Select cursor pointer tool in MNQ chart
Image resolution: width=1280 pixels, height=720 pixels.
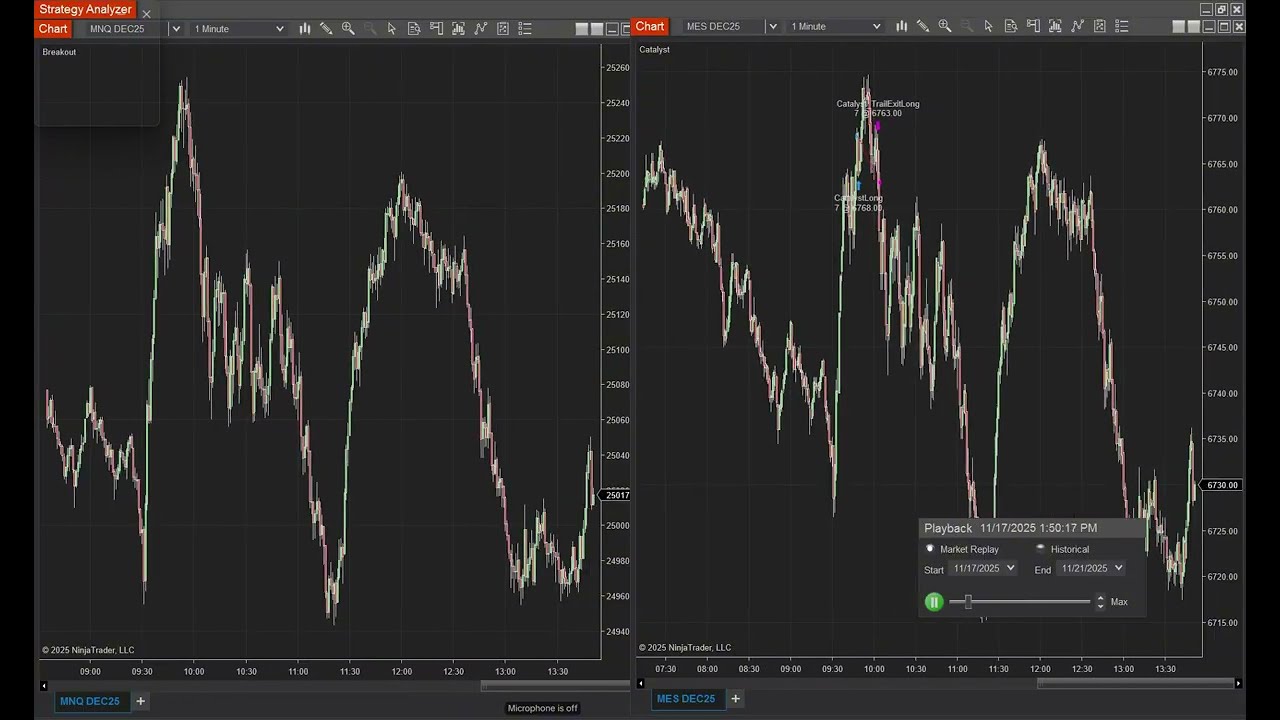392,29
